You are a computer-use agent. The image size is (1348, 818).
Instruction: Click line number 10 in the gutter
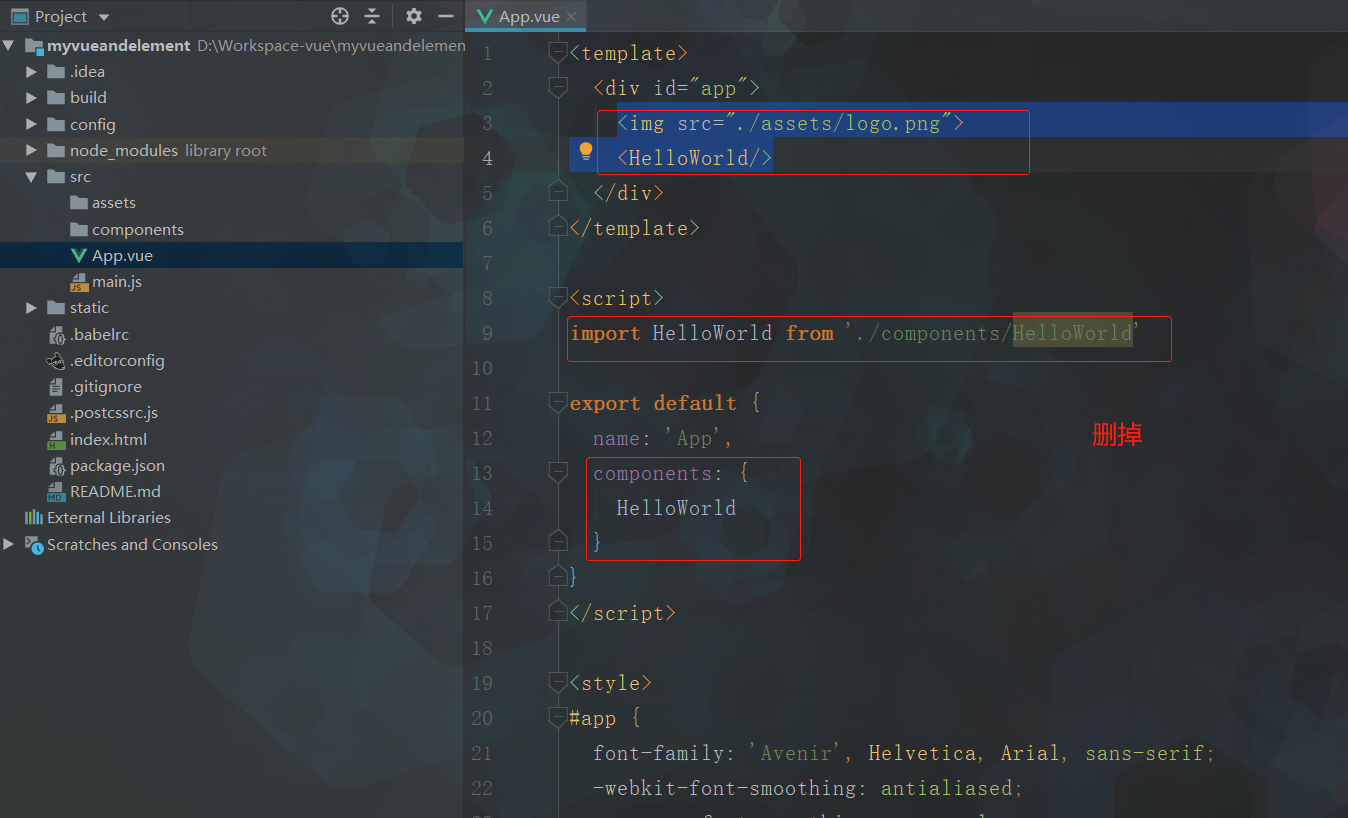(482, 368)
